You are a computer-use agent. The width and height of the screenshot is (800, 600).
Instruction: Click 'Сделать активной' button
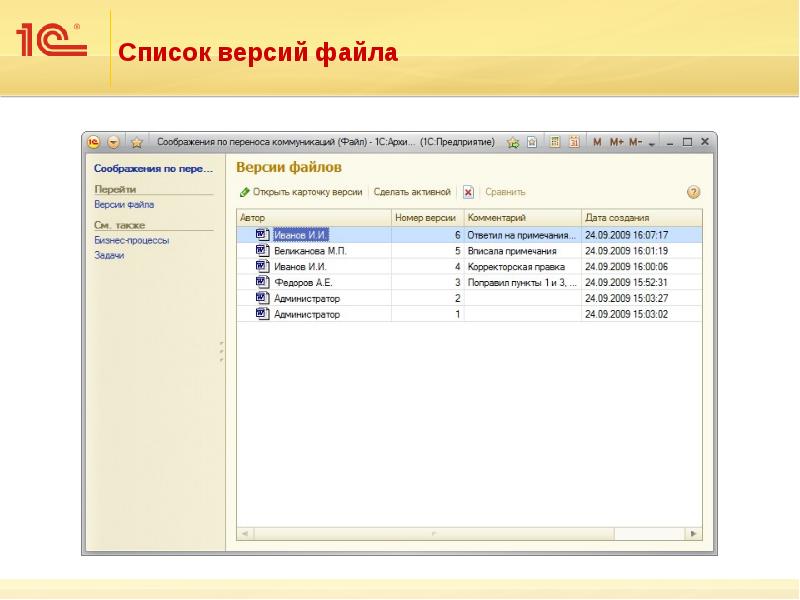click(412, 191)
